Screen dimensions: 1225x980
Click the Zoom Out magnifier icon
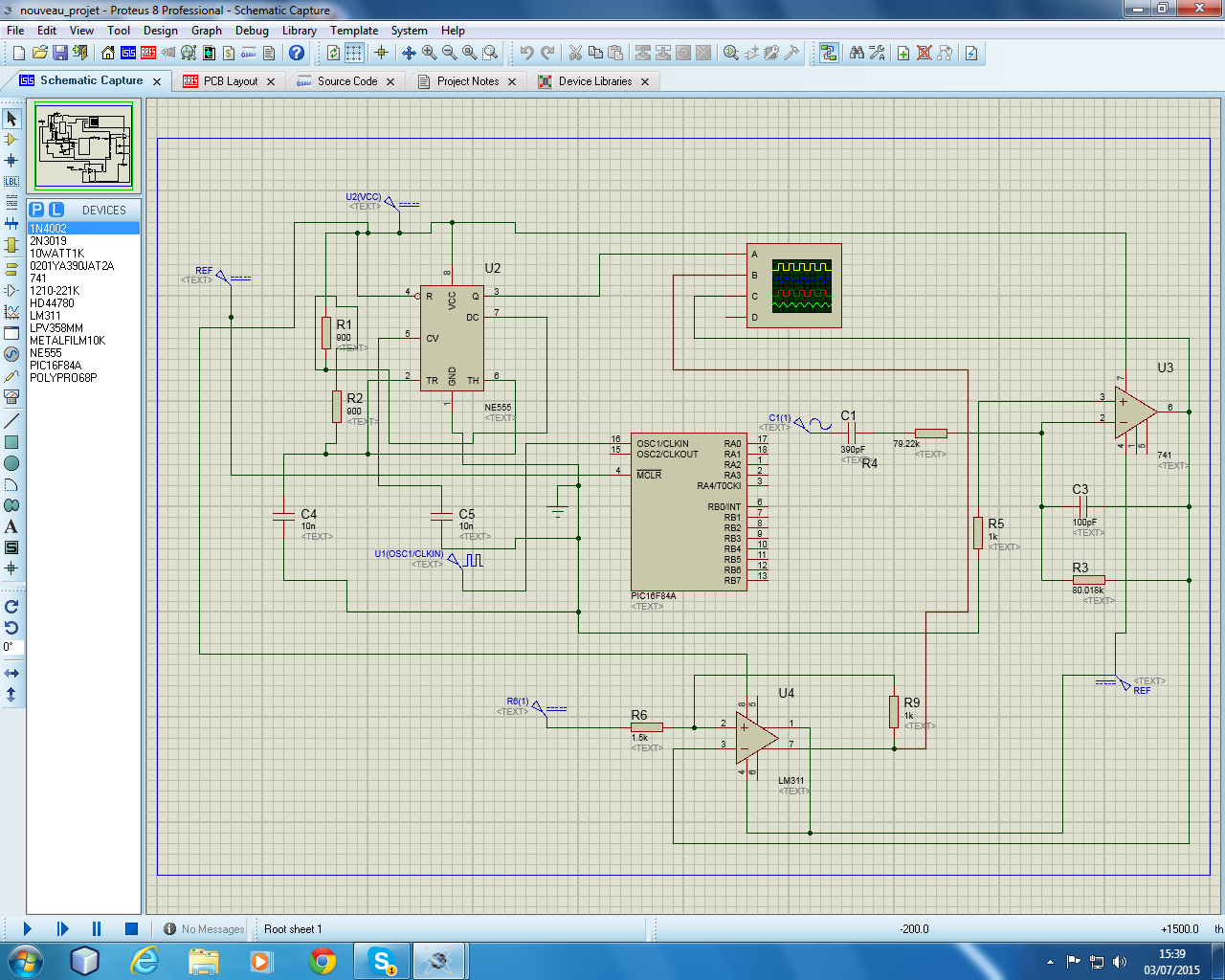pyautogui.click(x=450, y=53)
